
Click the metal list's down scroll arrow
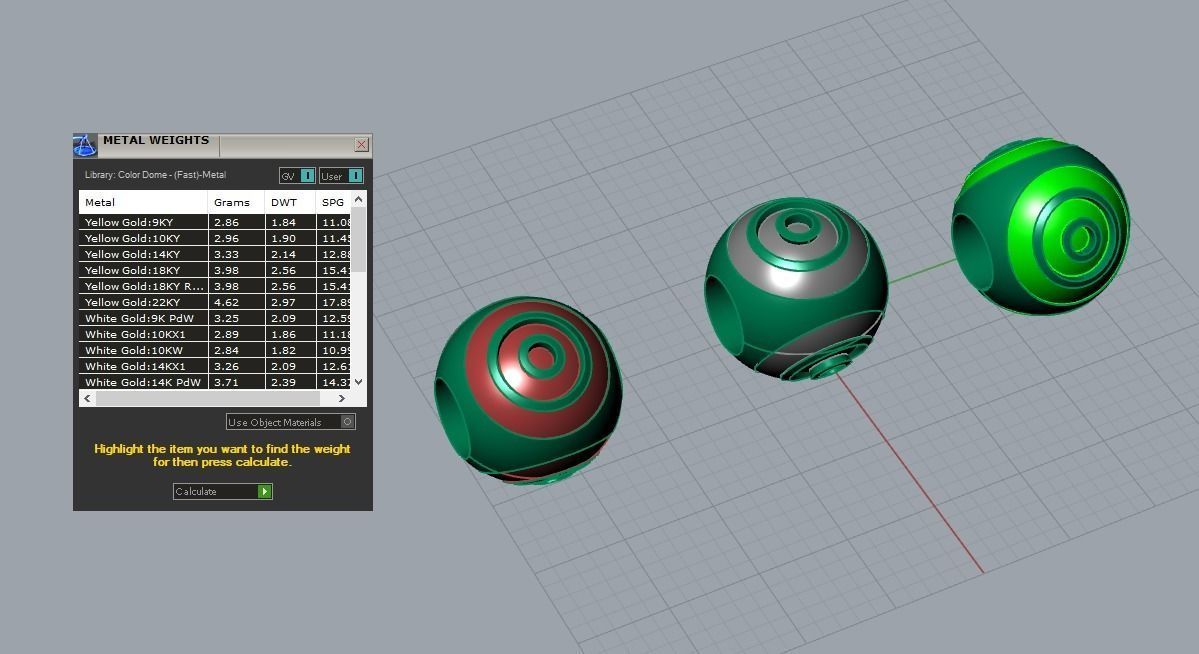[x=359, y=382]
